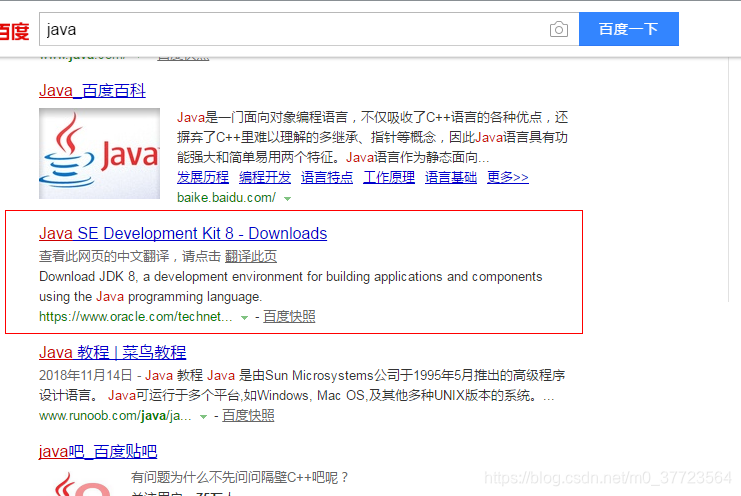
Task: Click the https://www.oracle.com/technet... URL
Action: tap(136, 316)
